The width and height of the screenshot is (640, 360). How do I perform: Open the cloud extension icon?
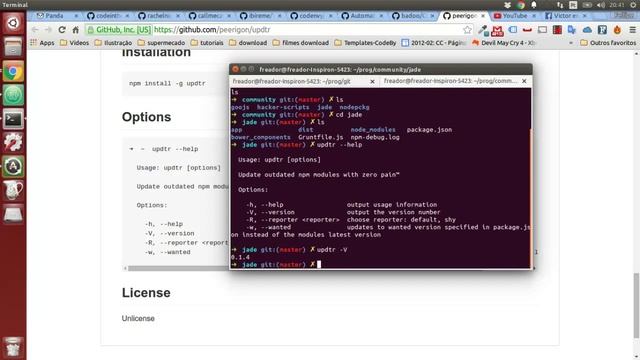[587, 30]
